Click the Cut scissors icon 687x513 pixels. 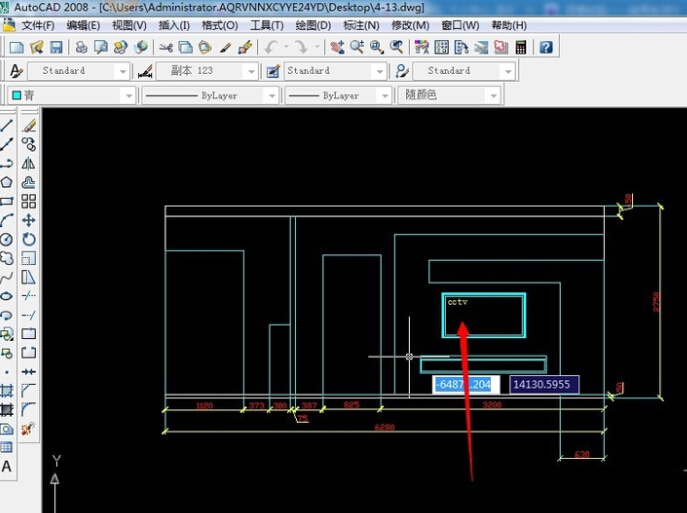coord(166,47)
